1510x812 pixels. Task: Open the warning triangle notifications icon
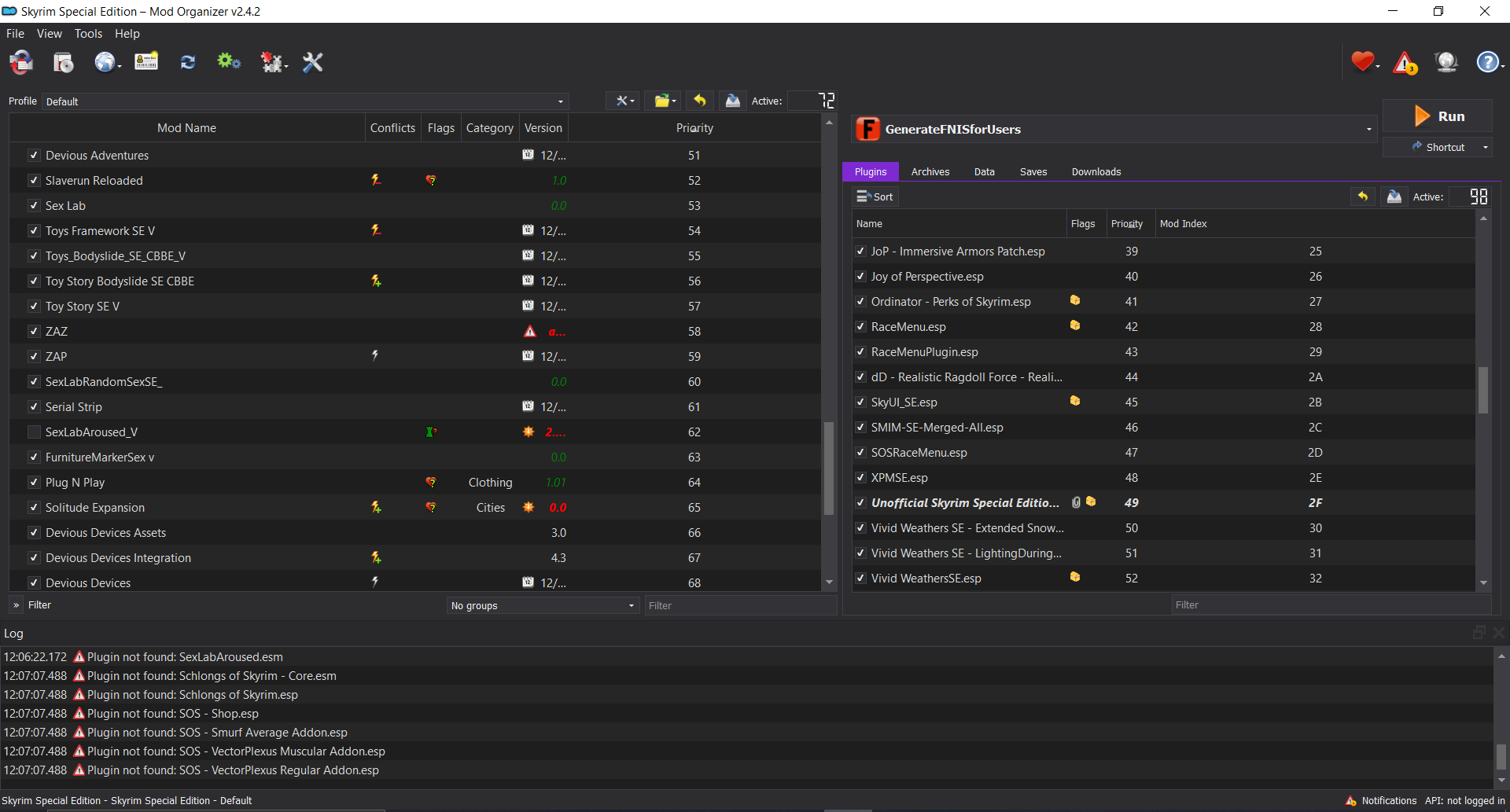(x=1405, y=62)
